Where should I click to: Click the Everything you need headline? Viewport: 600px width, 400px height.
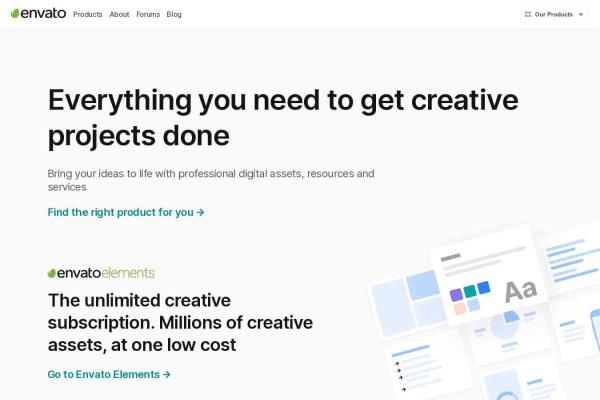click(x=283, y=117)
